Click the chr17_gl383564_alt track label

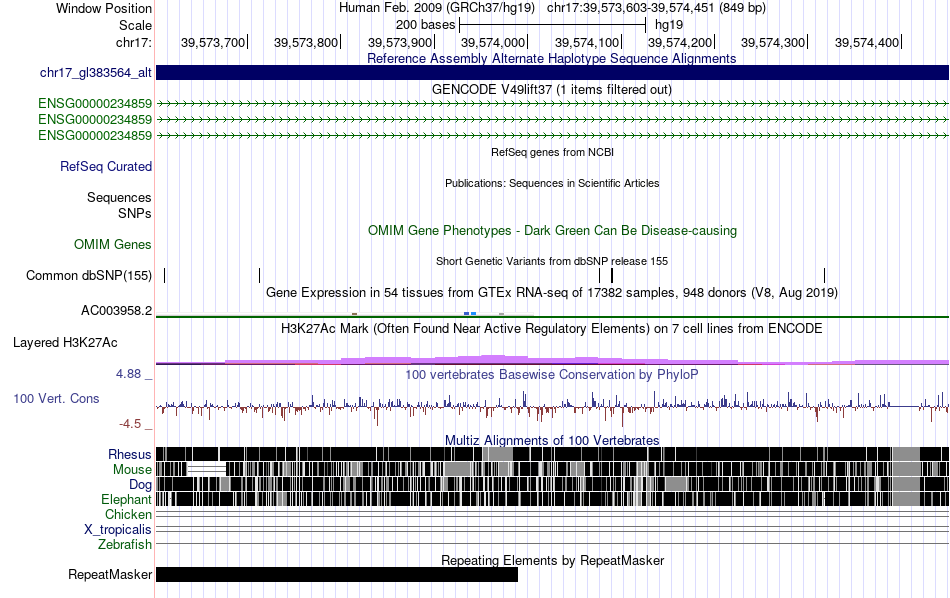tap(96, 73)
